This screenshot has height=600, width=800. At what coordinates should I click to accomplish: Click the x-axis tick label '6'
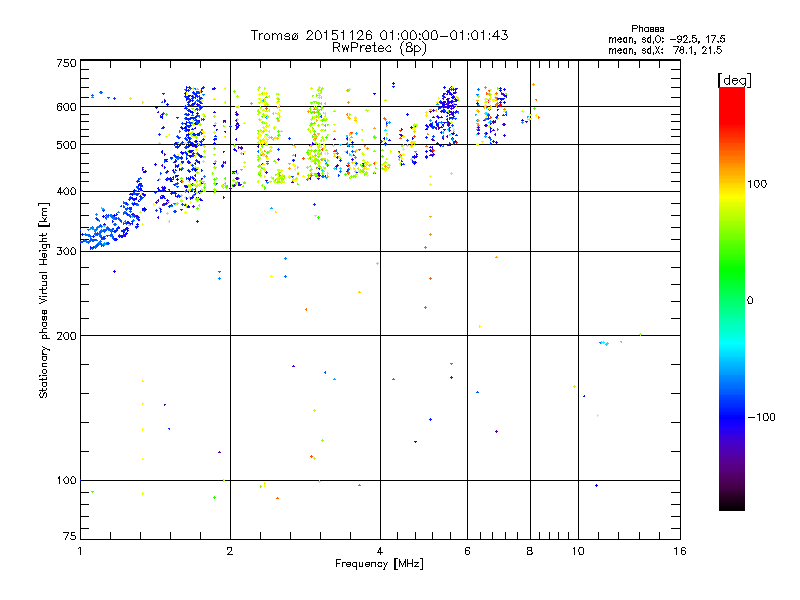(x=467, y=551)
